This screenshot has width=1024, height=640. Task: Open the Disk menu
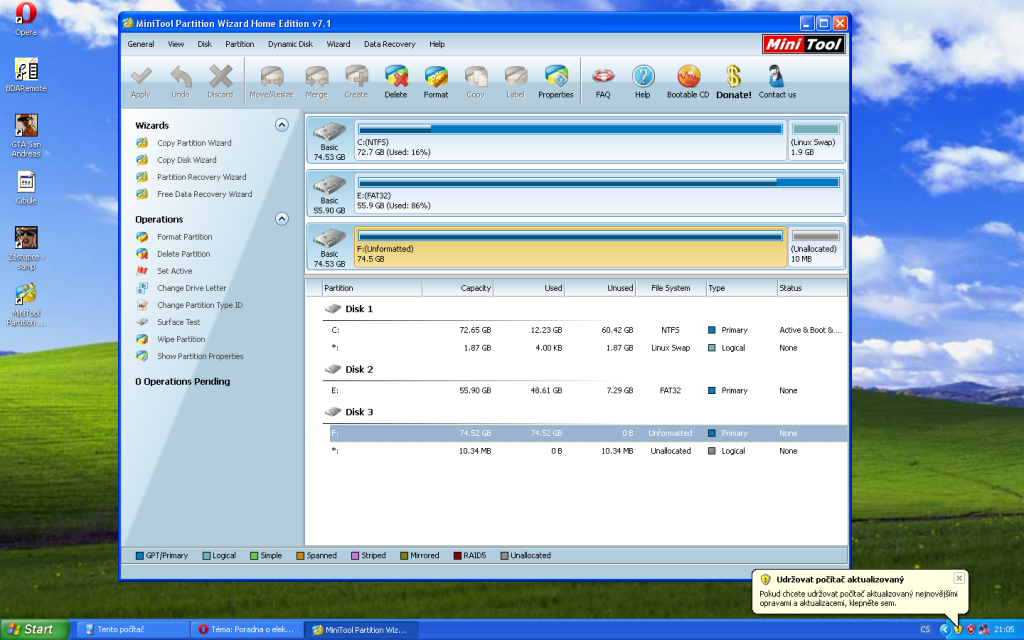point(204,44)
